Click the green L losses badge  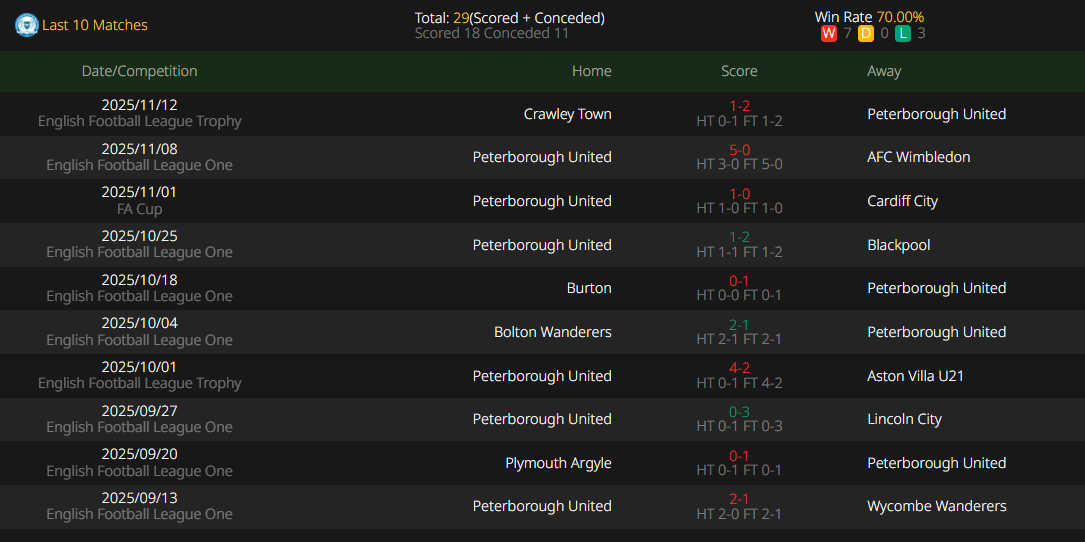click(x=903, y=34)
